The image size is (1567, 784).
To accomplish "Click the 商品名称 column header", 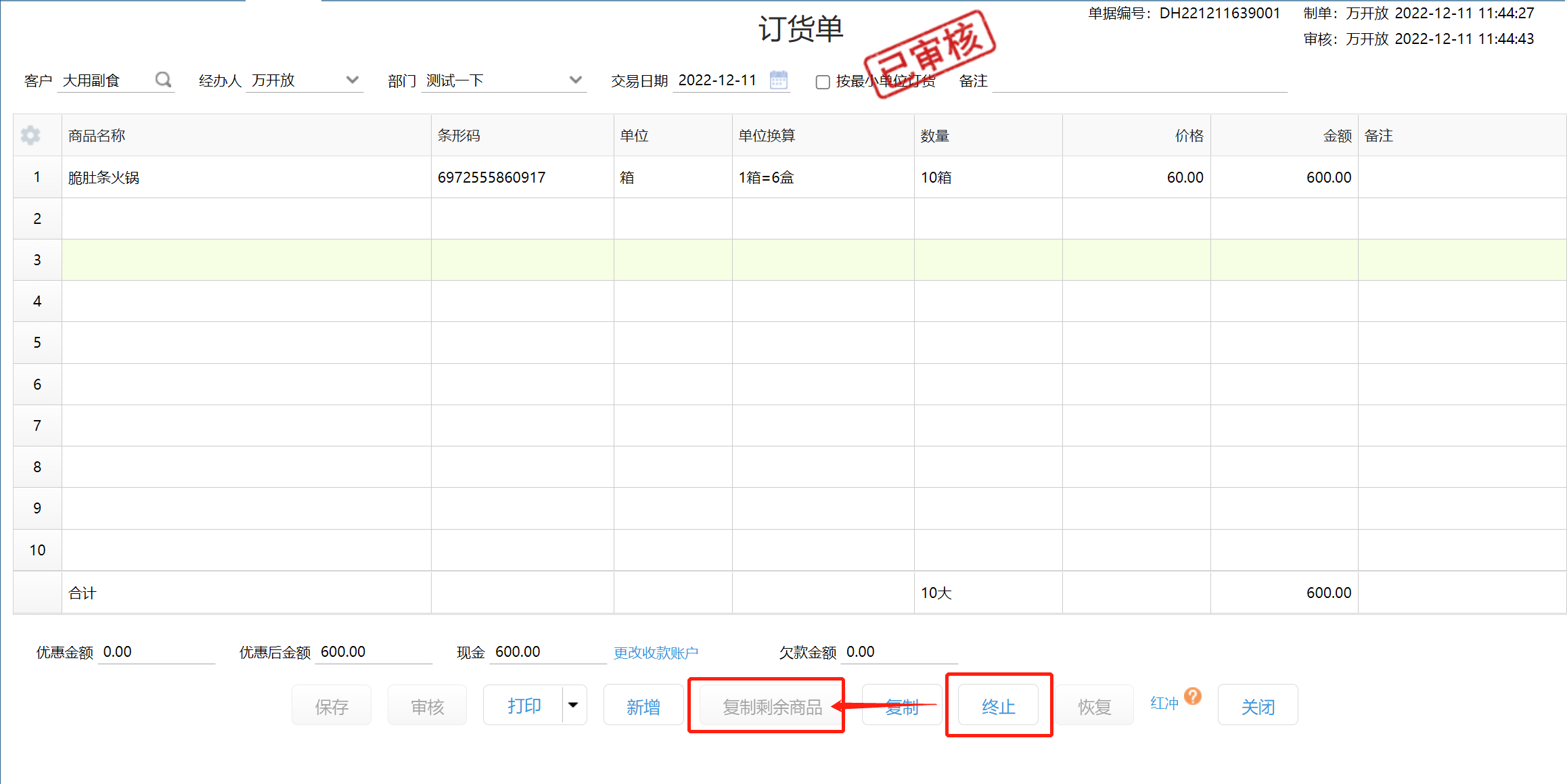I will click(x=246, y=135).
